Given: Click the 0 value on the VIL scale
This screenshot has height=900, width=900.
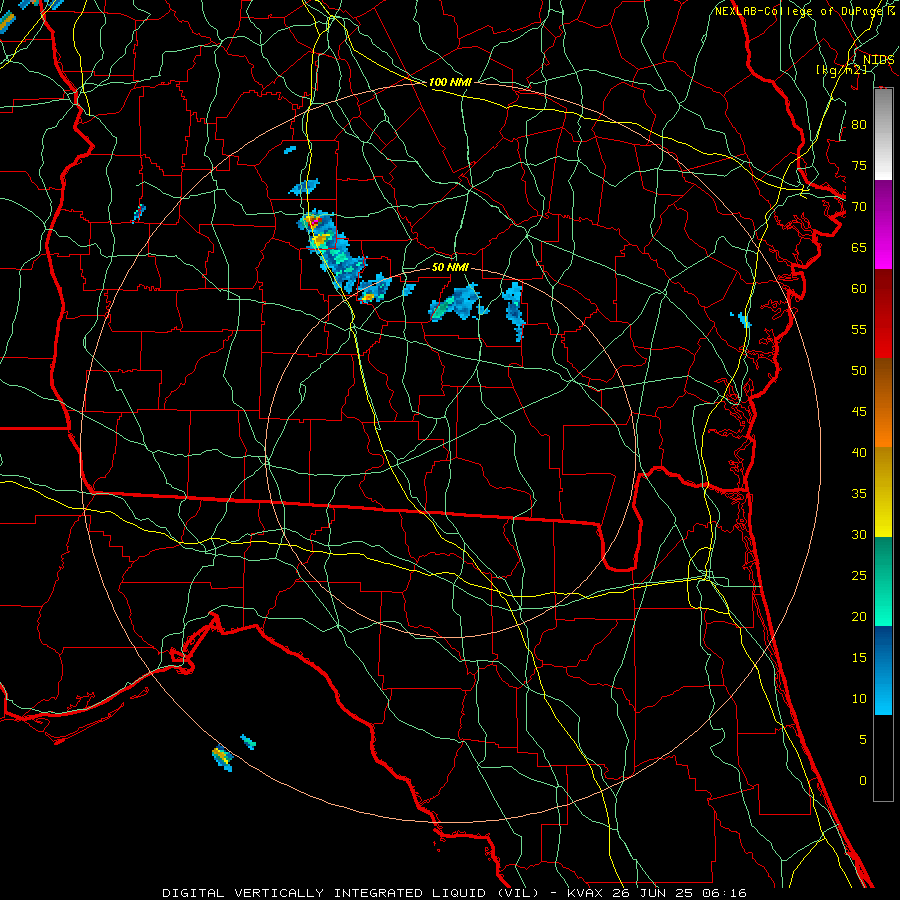Looking at the screenshot, I should [863, 781].
